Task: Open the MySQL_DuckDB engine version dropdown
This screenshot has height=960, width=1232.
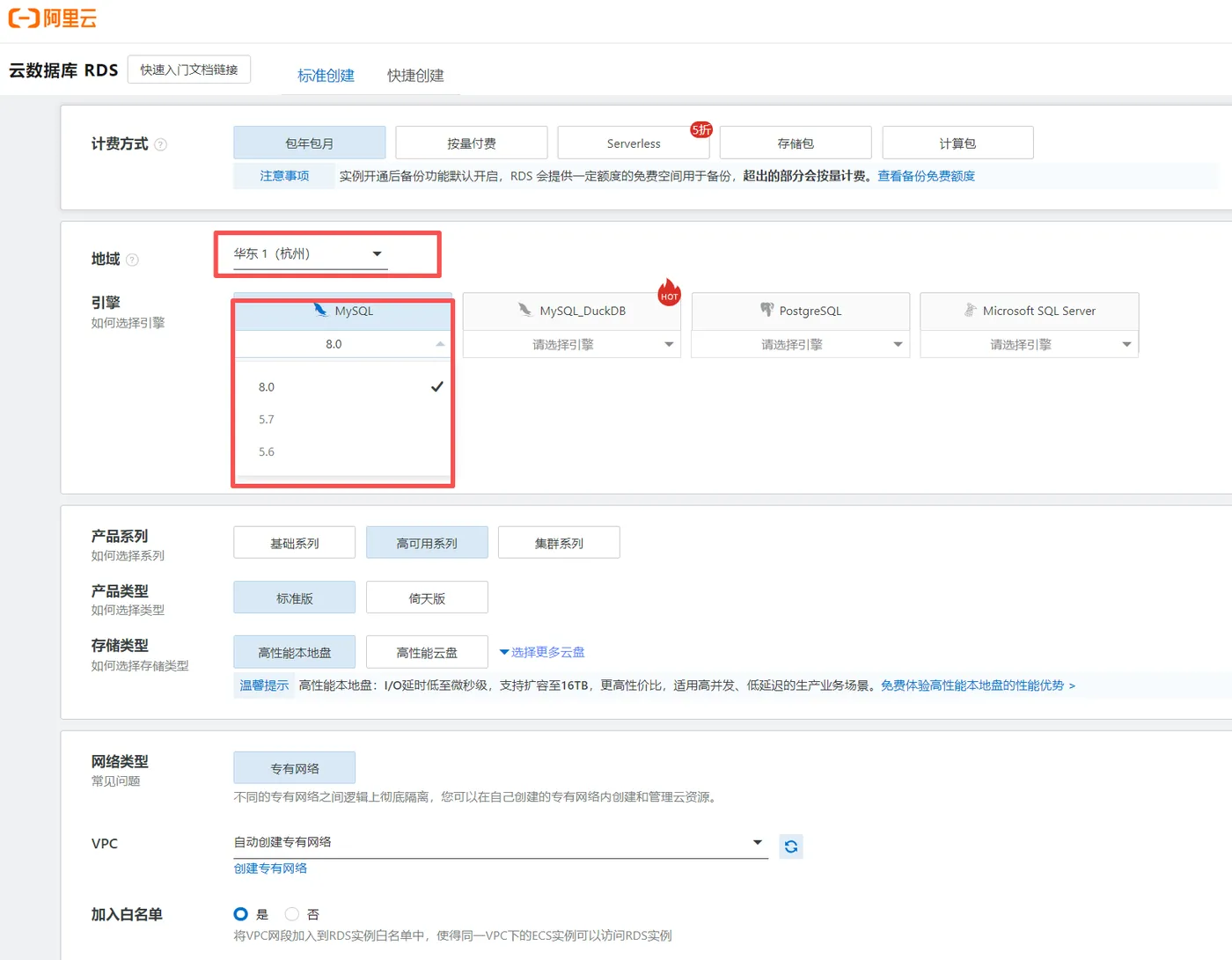Action: [x=572, y=344]
